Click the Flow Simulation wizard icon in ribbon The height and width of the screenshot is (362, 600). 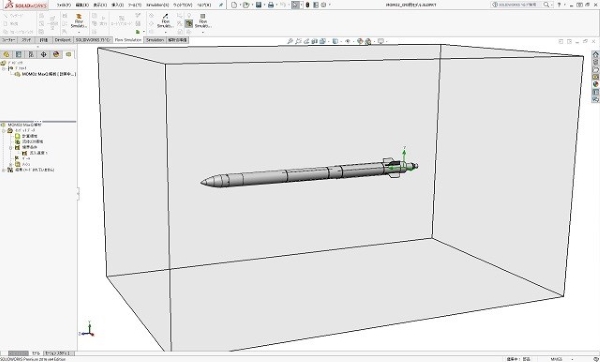click(79, 21)
